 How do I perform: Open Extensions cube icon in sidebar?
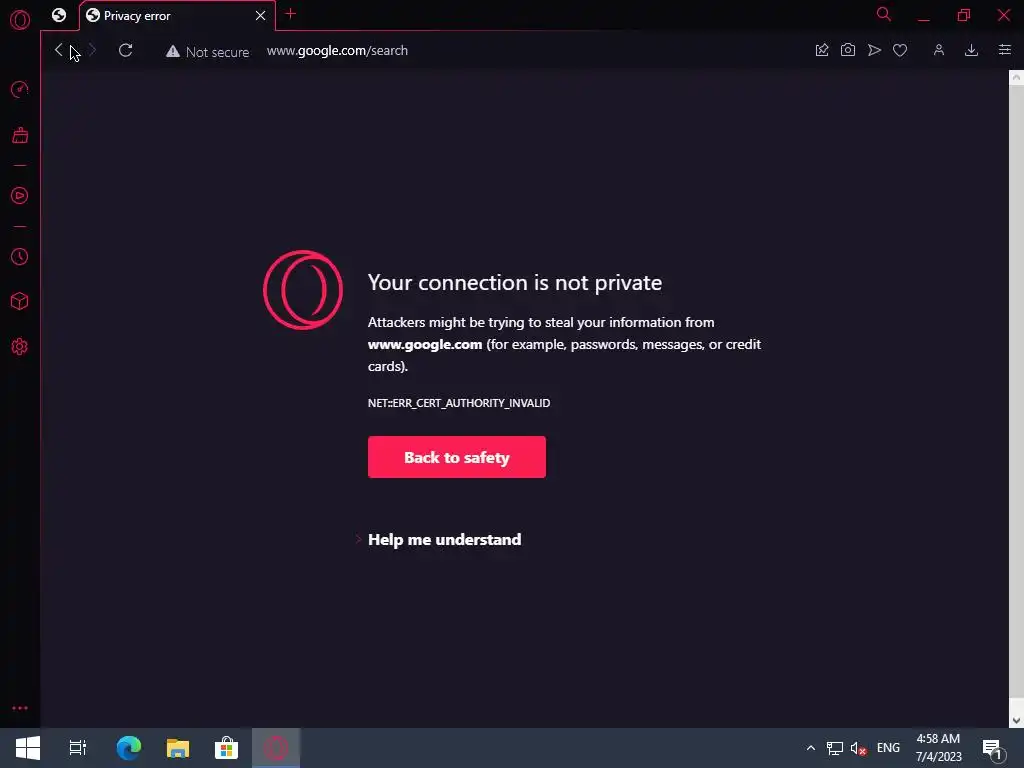(x=20, y=301)
